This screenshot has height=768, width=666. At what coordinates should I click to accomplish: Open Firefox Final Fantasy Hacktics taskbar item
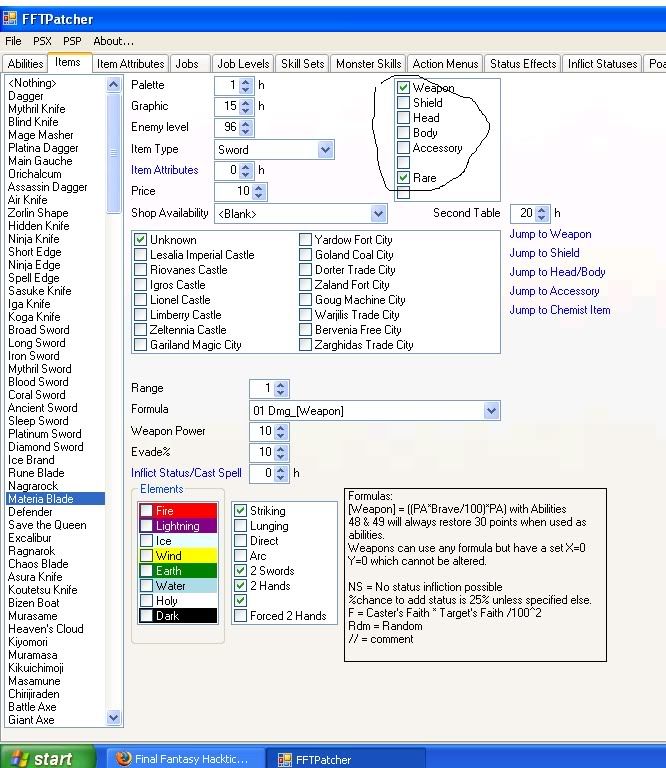point(184,759)
